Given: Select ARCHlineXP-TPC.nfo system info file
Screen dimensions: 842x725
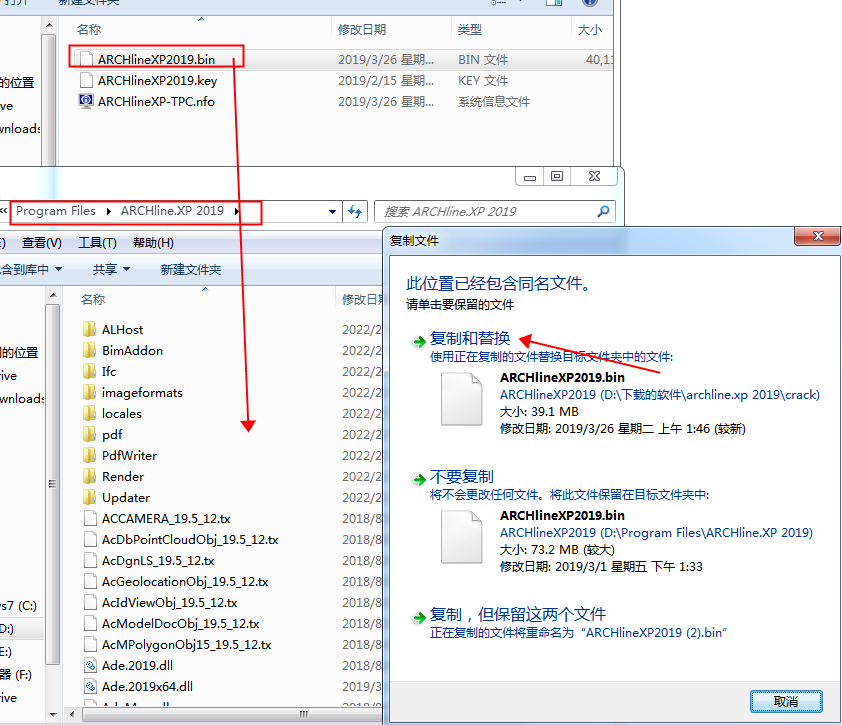Looking at the screenshot, I should pyautogui.click(x=156, y=102).
